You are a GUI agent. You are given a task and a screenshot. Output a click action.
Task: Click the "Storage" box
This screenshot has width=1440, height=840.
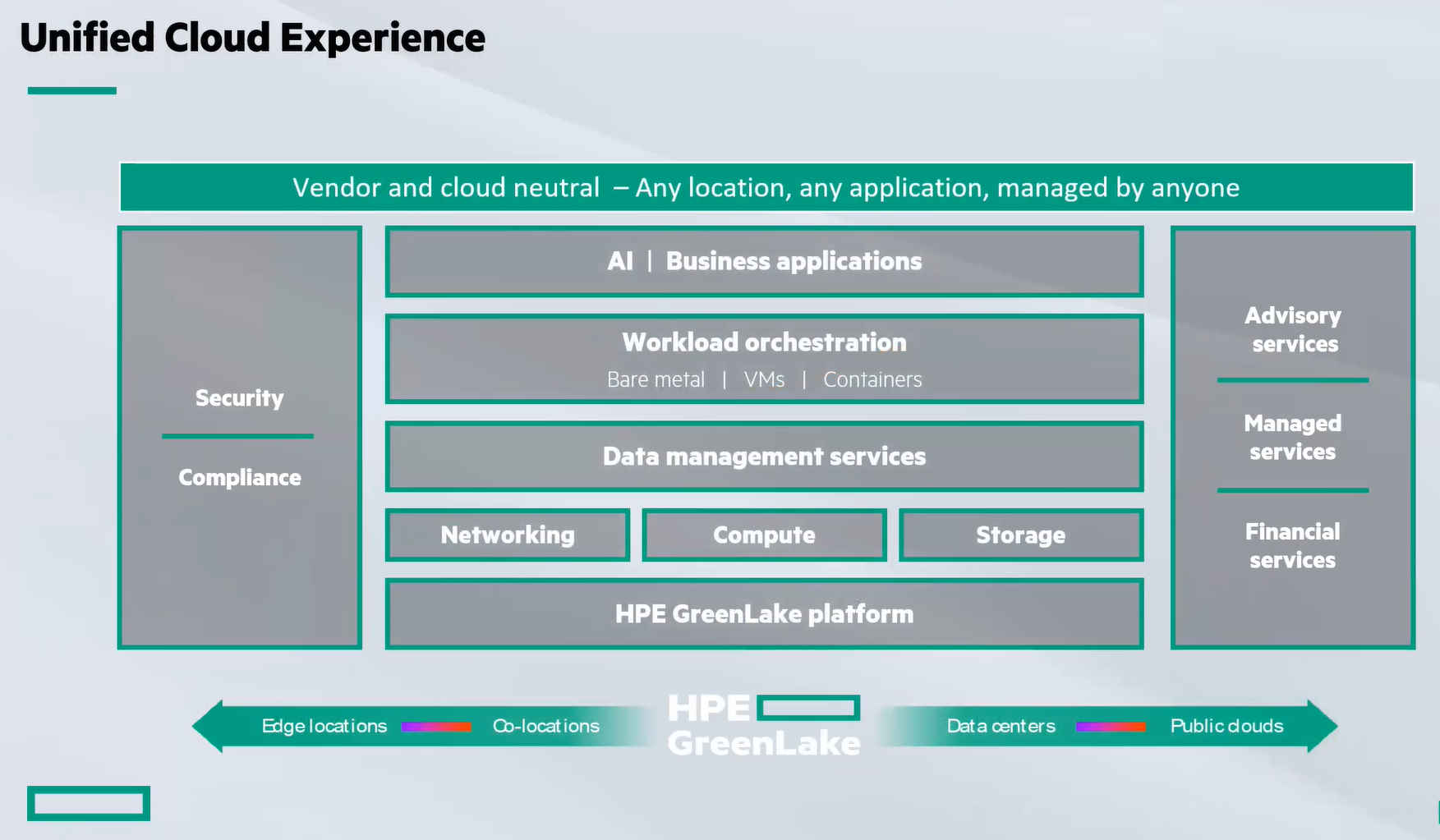point(1021,535)
